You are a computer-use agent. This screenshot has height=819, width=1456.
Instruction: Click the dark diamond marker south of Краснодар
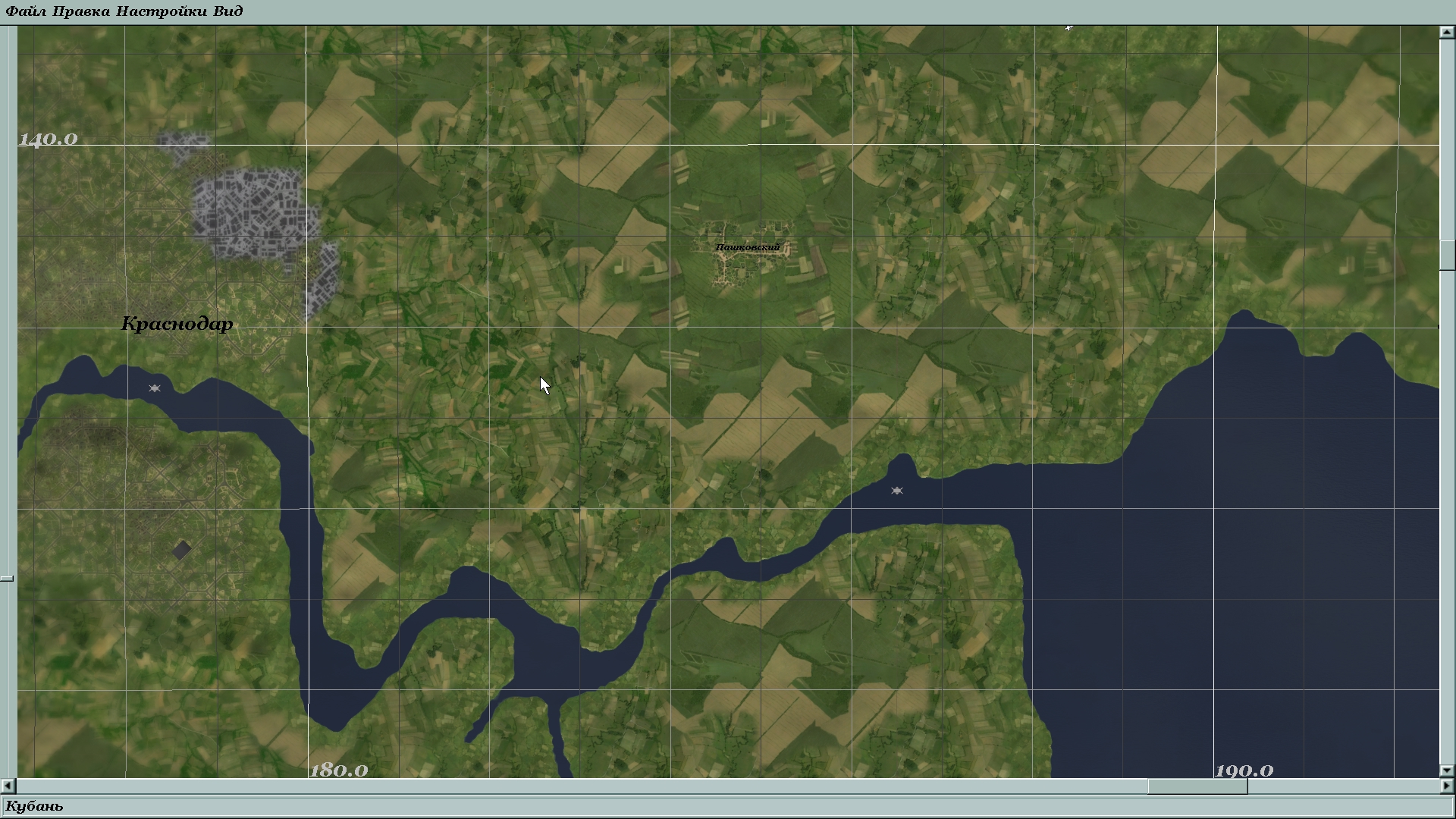point(181,550)
